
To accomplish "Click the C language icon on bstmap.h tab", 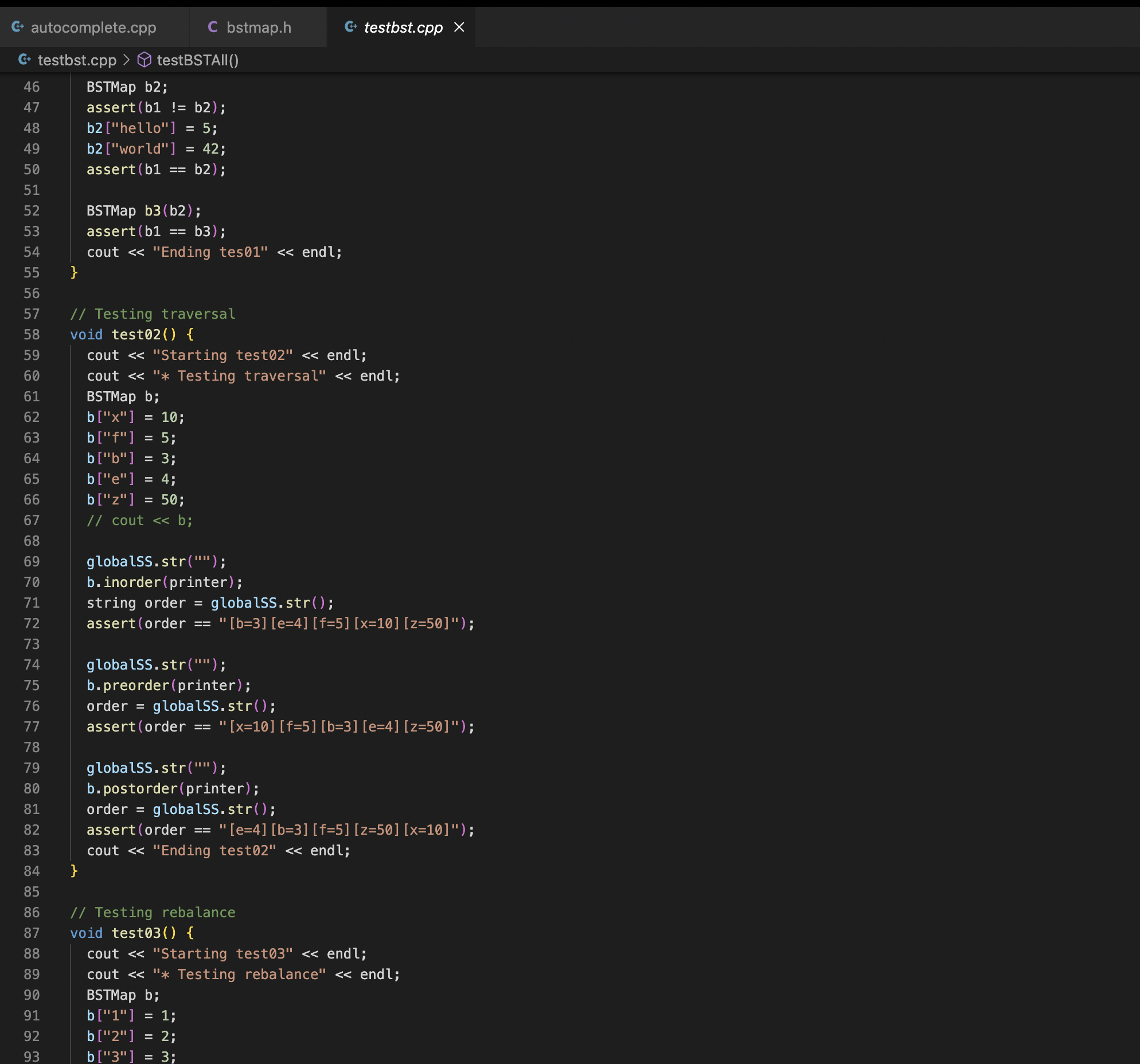I will click(212, 27).
